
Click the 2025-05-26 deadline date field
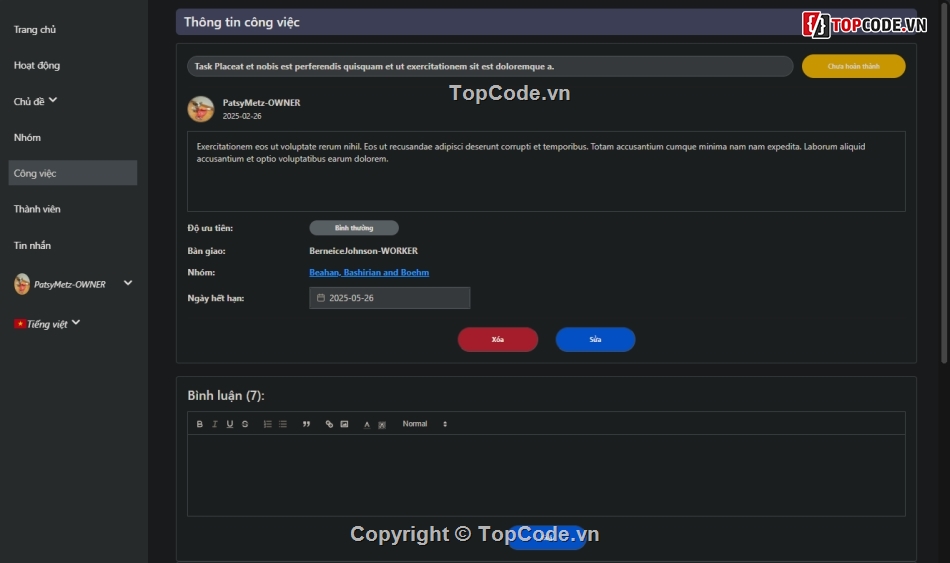pos(390,298)
